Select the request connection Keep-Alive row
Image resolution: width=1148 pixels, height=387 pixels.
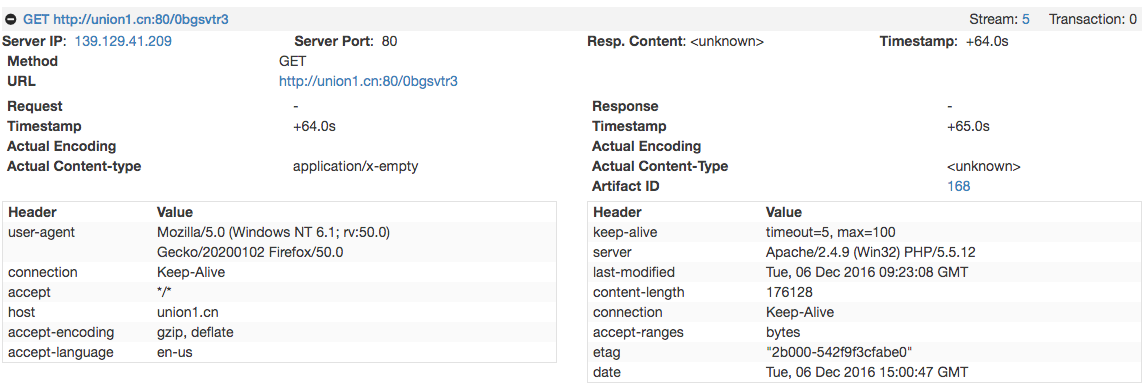point(279,272)
